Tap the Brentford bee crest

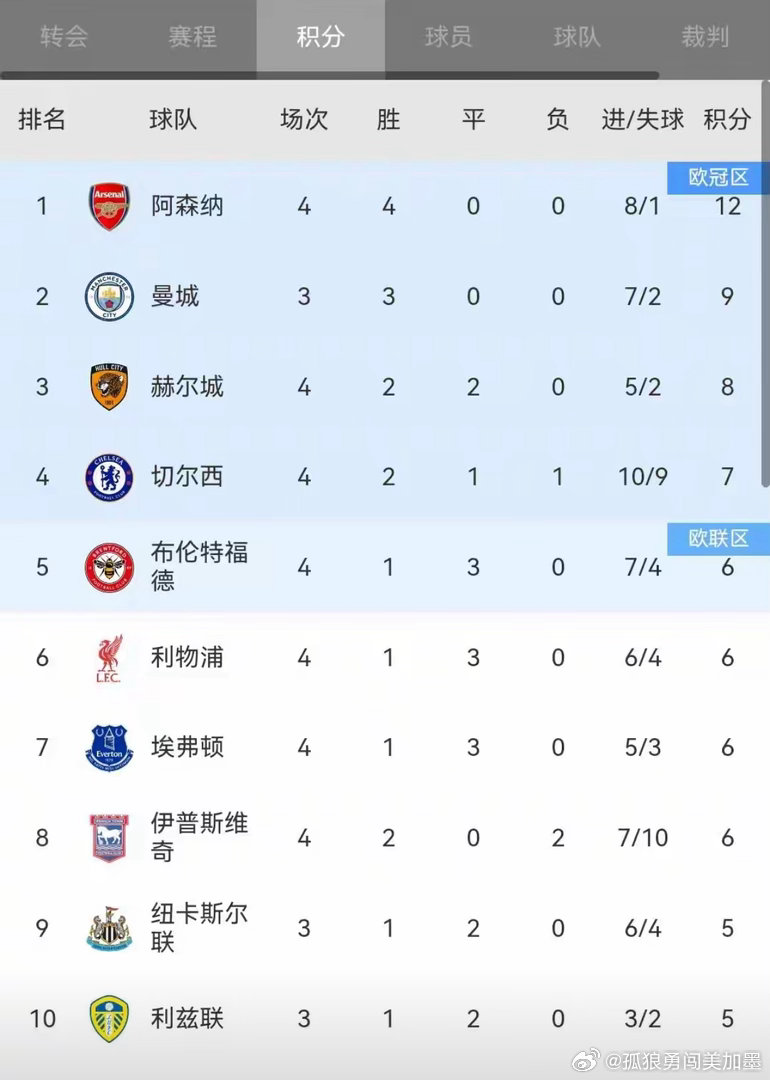point(109,567)
